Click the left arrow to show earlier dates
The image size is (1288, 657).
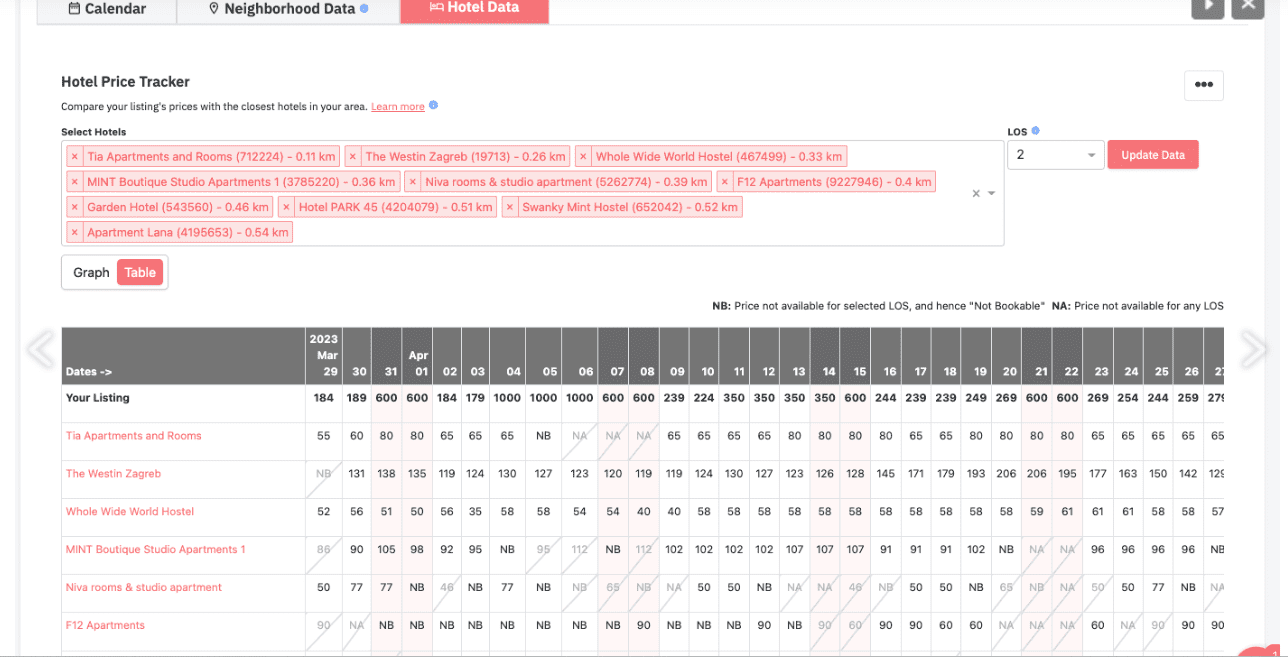point(39,349)
